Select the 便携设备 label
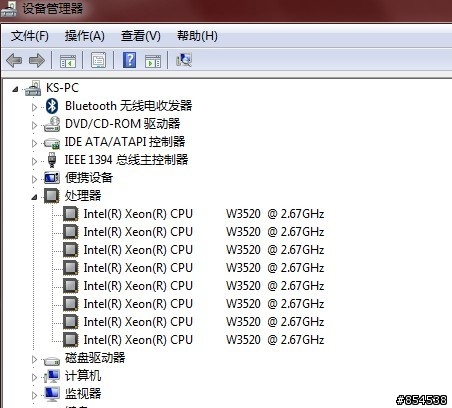 point(89,178)
